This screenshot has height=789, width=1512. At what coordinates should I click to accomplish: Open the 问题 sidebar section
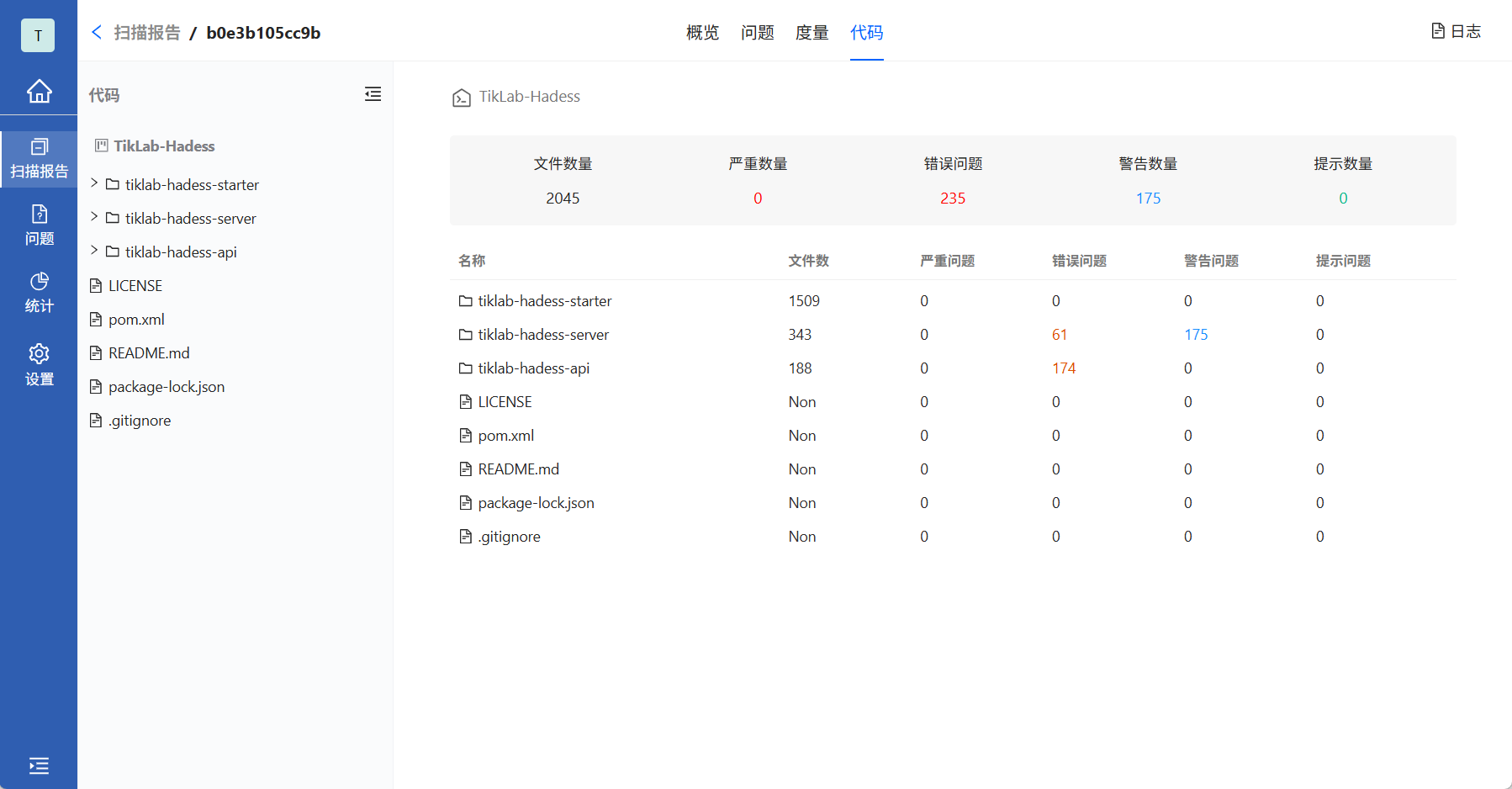coord(39,225)
